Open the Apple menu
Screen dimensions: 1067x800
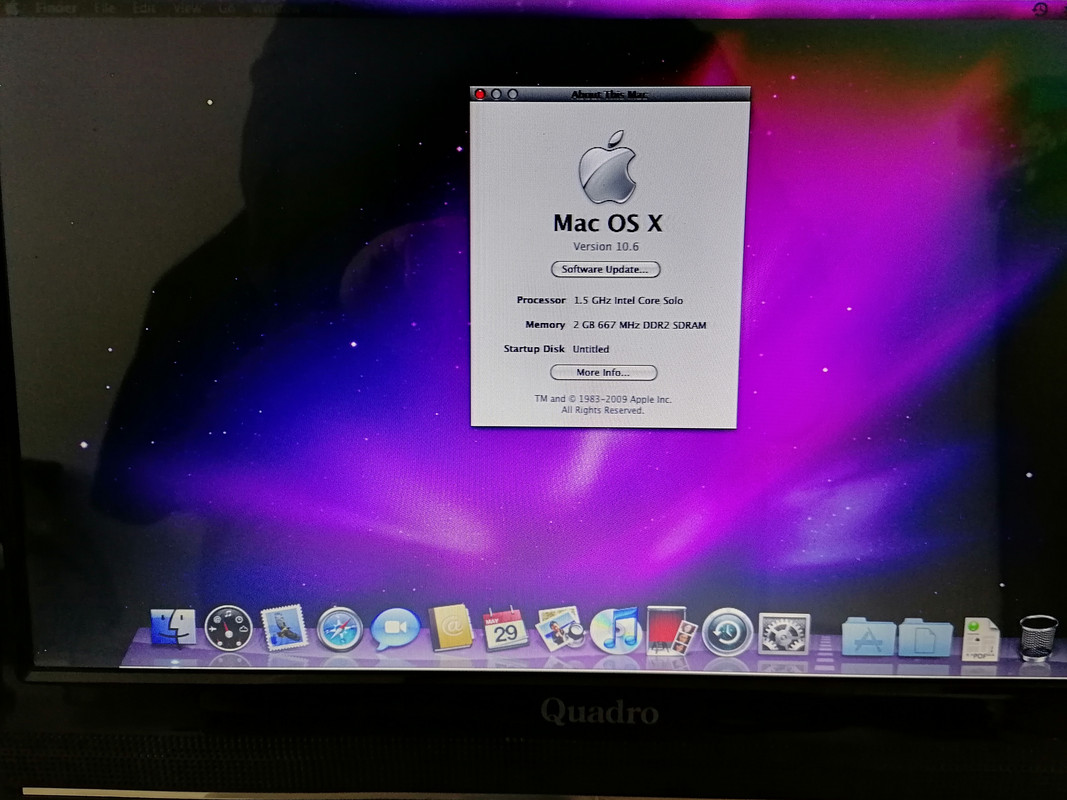12,8
